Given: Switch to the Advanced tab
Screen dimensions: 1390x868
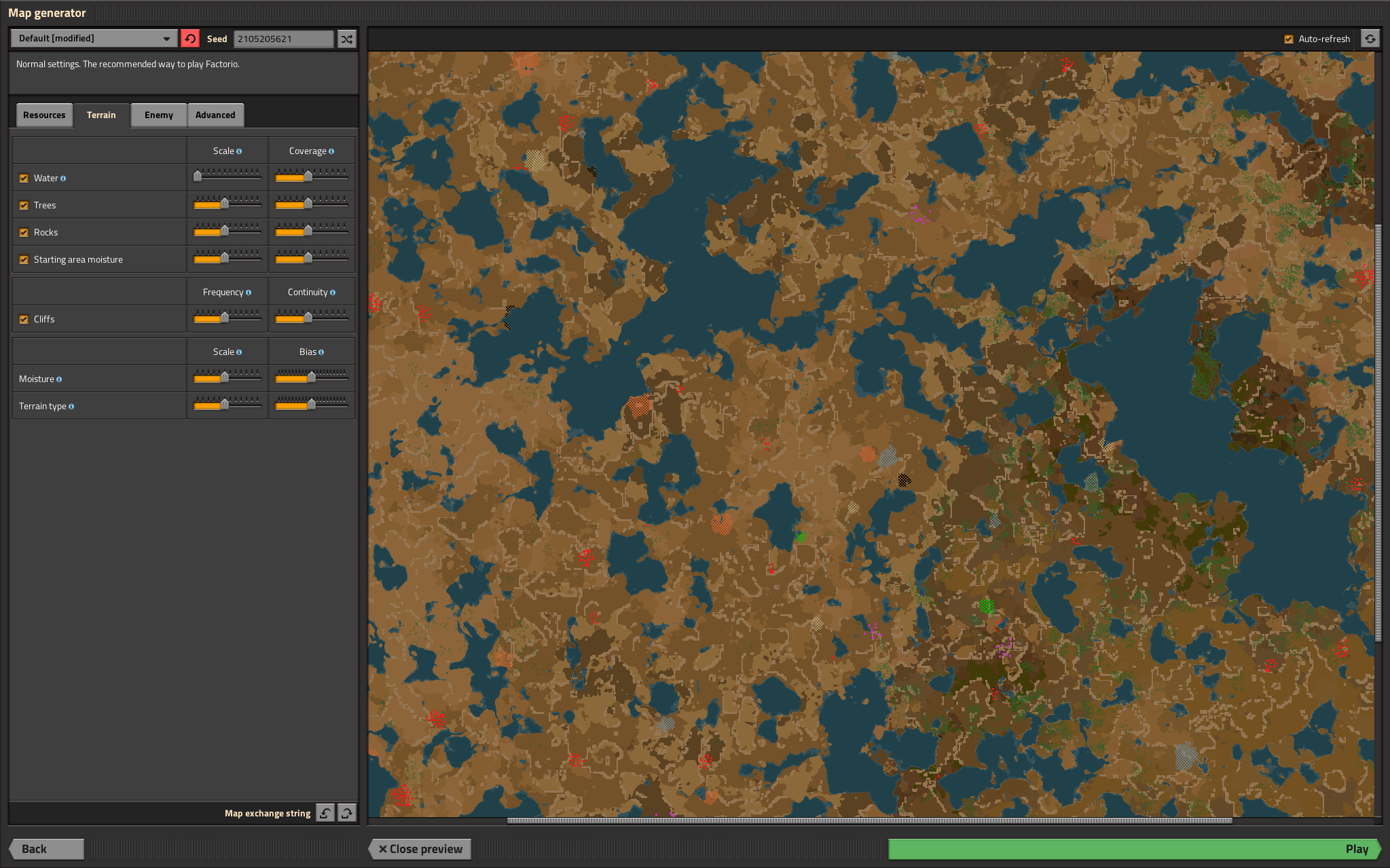Looking at the screenshot, I should [215, 115].
